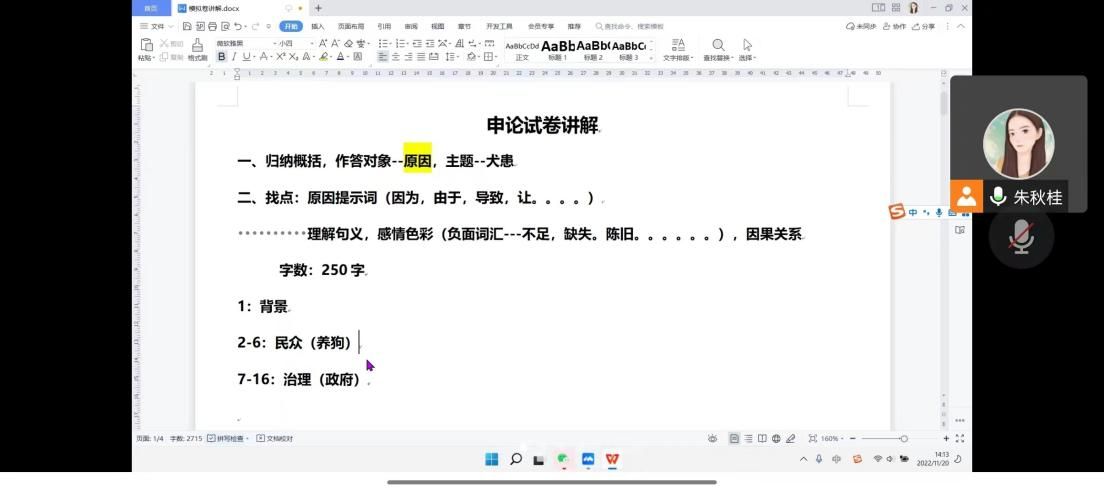Image resolution: width=1104 pixels, height=494 pixels.
Task: Center-align text using the alignment icon
Action: tap(395, 57)
